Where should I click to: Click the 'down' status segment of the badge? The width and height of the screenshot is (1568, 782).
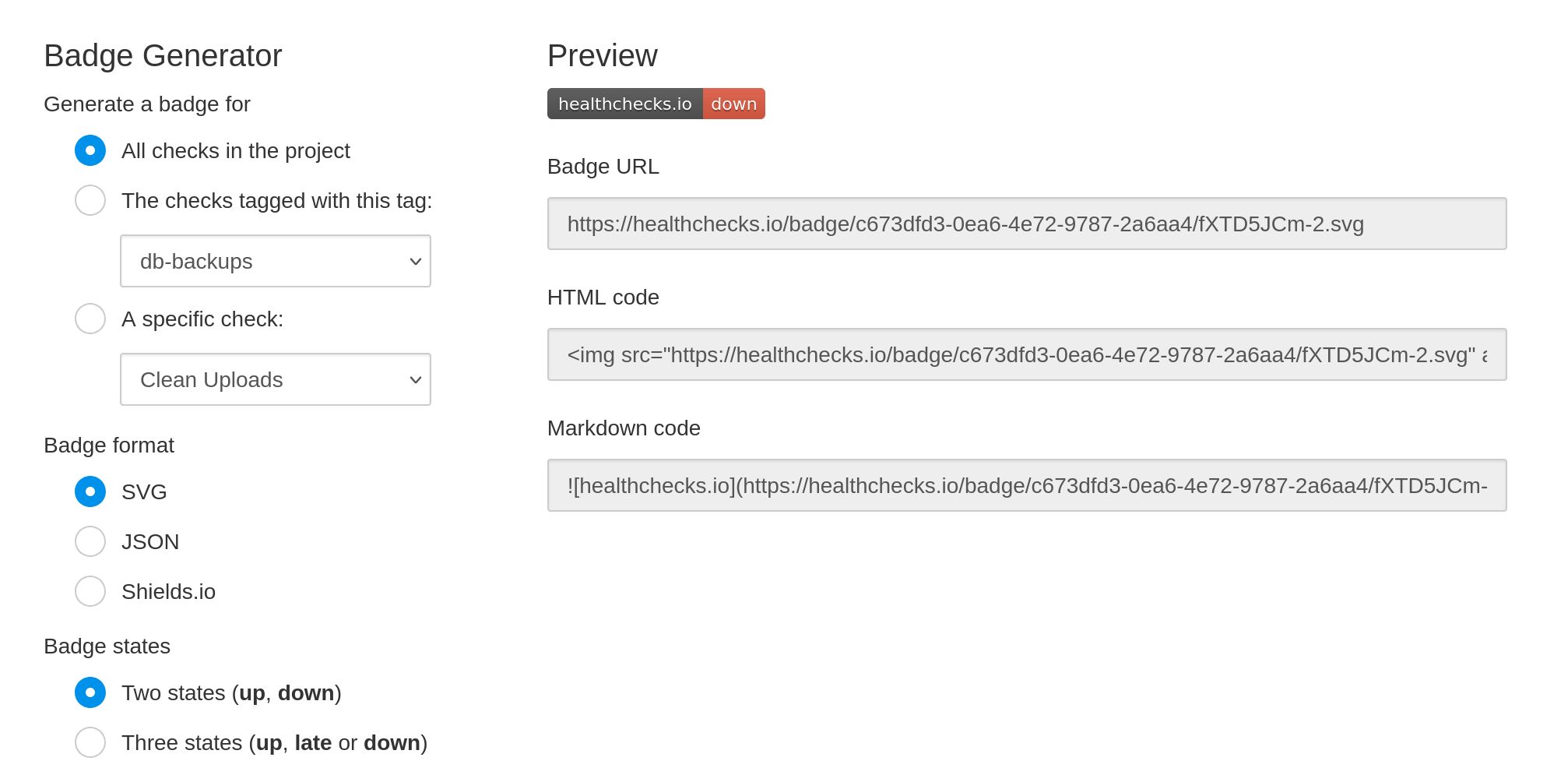coord(733,103)
